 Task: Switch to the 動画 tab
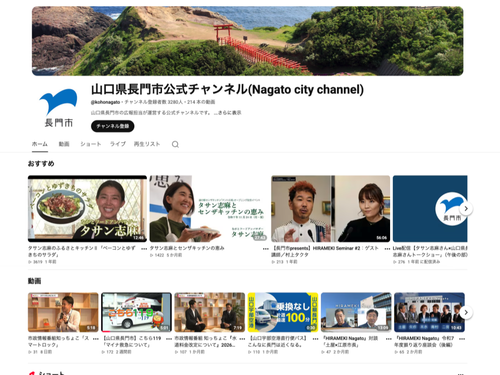click(x=64, y=144)
